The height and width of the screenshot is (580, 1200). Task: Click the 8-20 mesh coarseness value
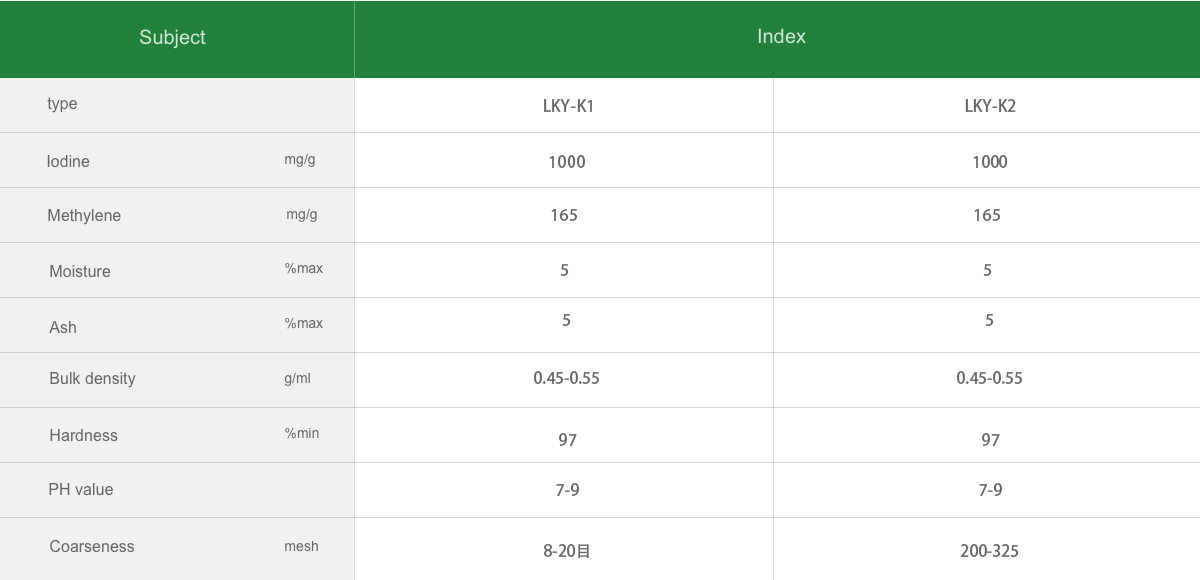coord(567,551)
